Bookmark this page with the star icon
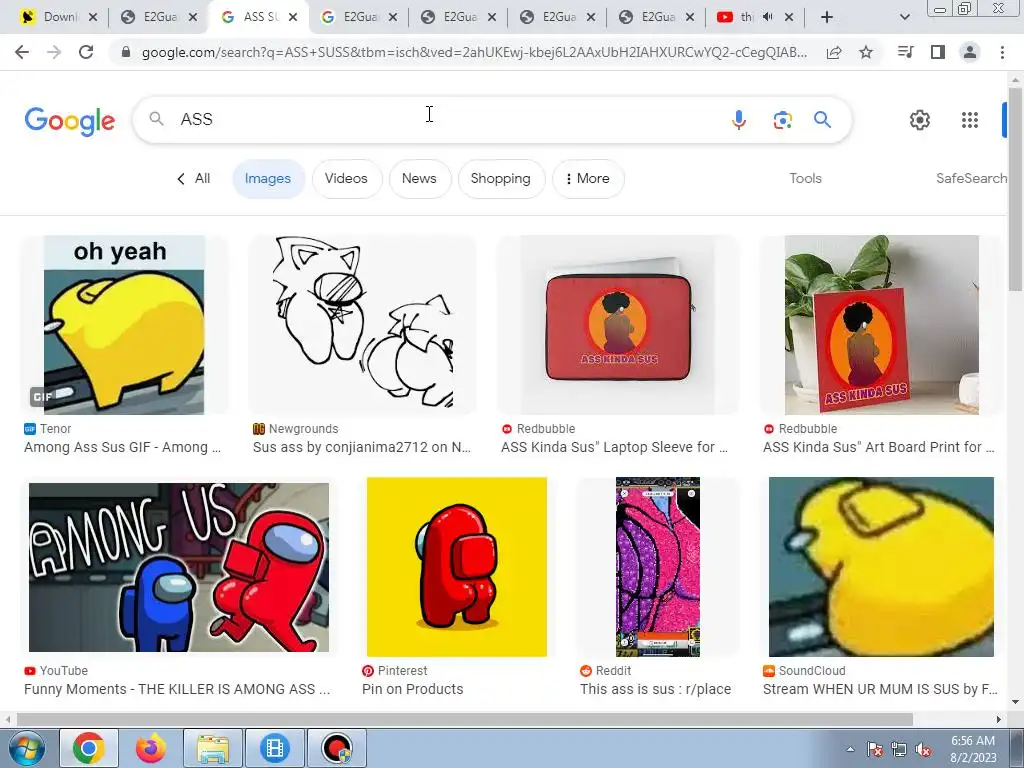This screenshot has height=768, width=1024. point(866,52)
